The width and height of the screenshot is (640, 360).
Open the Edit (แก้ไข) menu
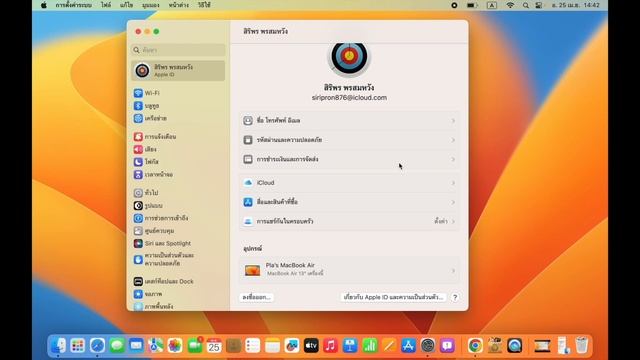coord(127,5)
